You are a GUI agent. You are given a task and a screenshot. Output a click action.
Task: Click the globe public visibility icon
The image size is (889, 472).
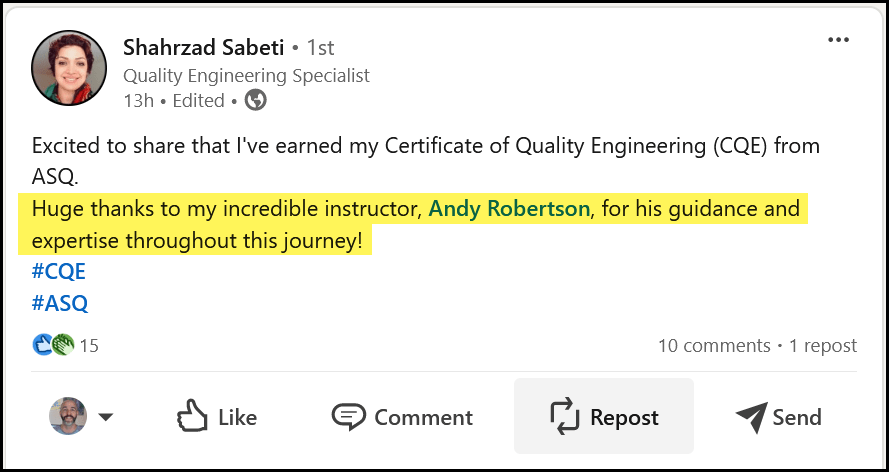[256, 100]
